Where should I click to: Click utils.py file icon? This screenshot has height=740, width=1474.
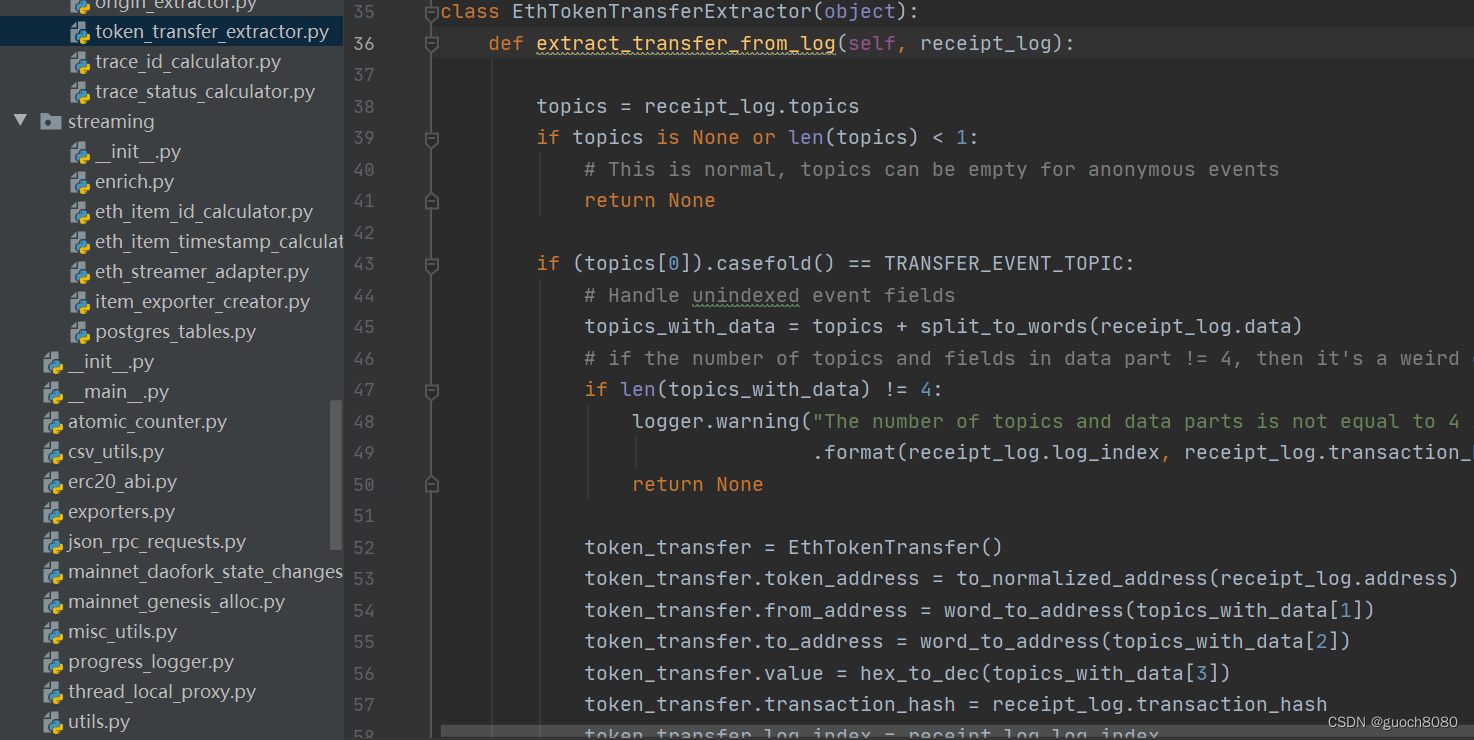pos(52,722)
